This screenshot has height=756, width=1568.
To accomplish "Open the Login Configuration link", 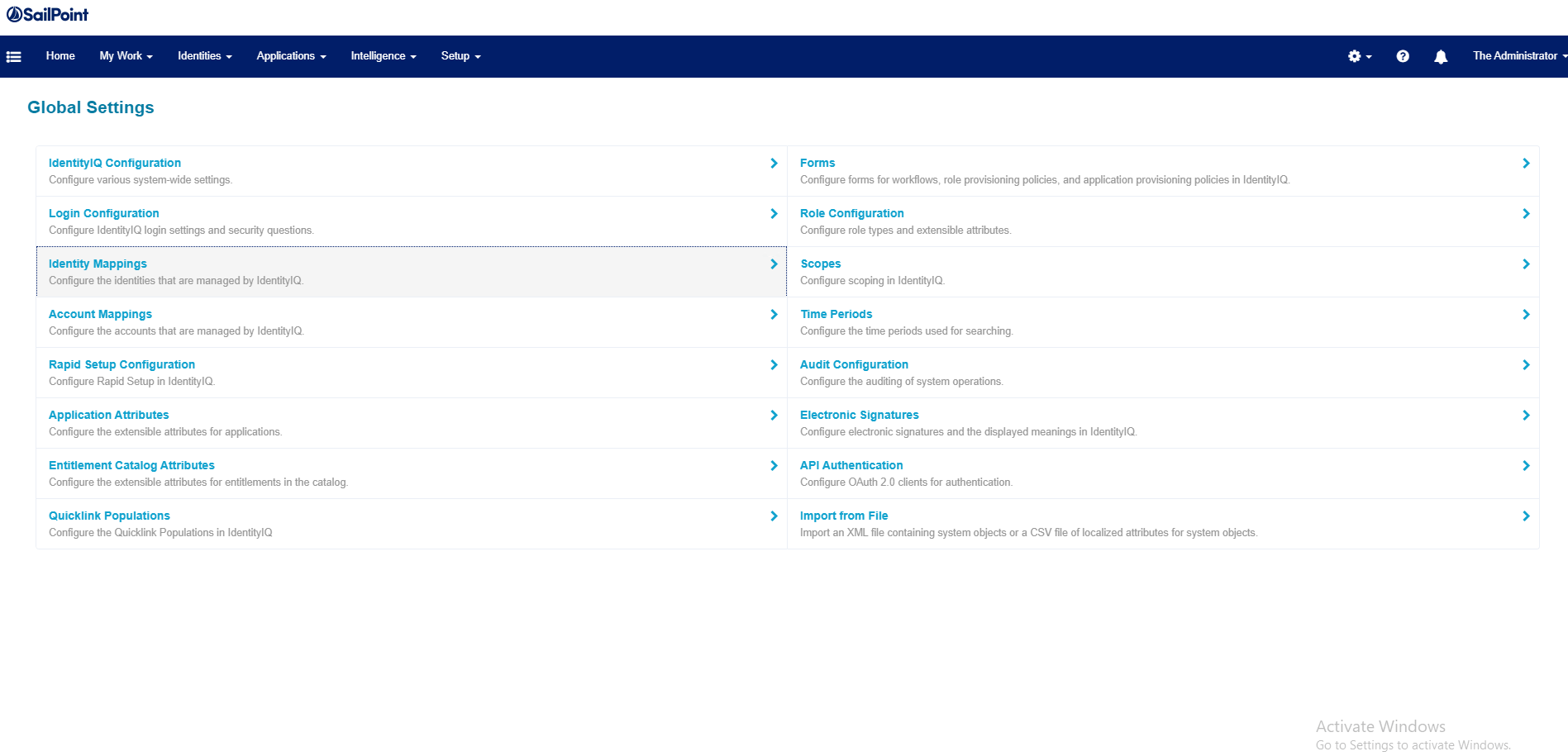I will click(x=104, y=214).
